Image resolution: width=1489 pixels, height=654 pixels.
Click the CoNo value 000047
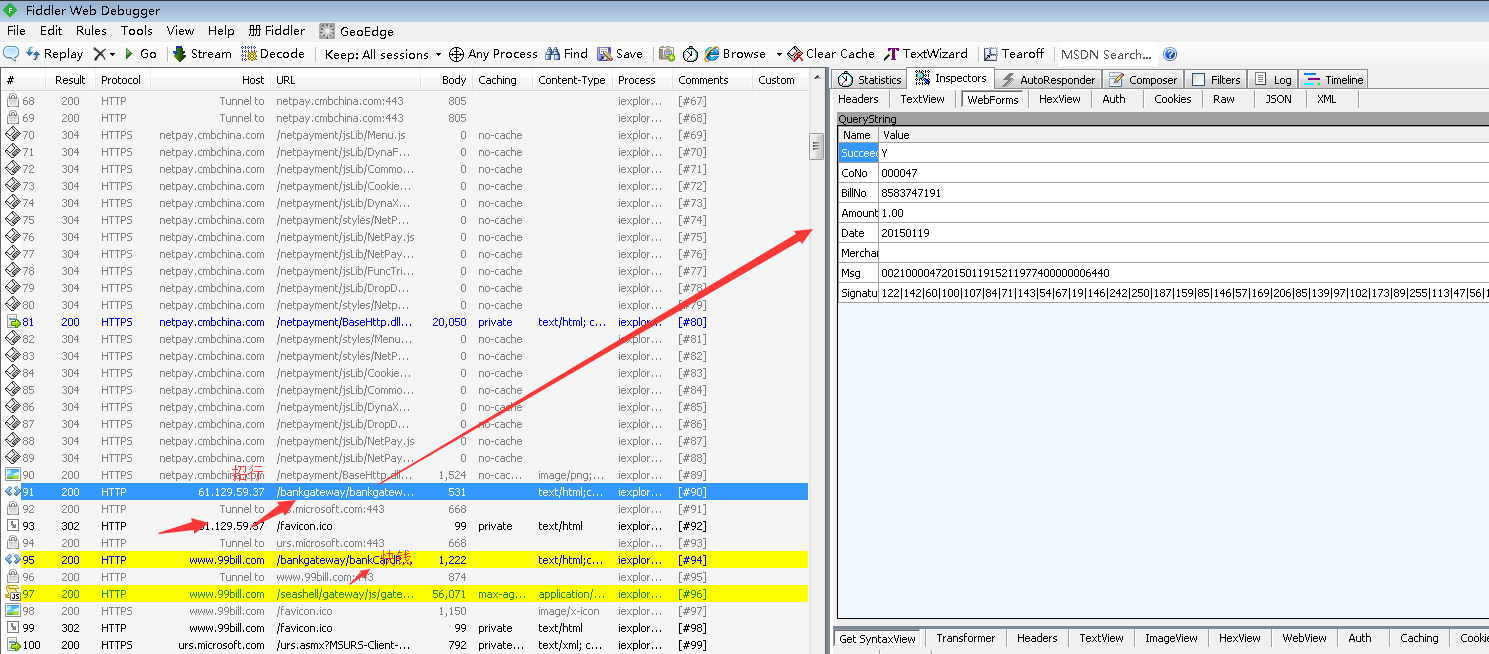pyautogui.click(x=899, y=173)
